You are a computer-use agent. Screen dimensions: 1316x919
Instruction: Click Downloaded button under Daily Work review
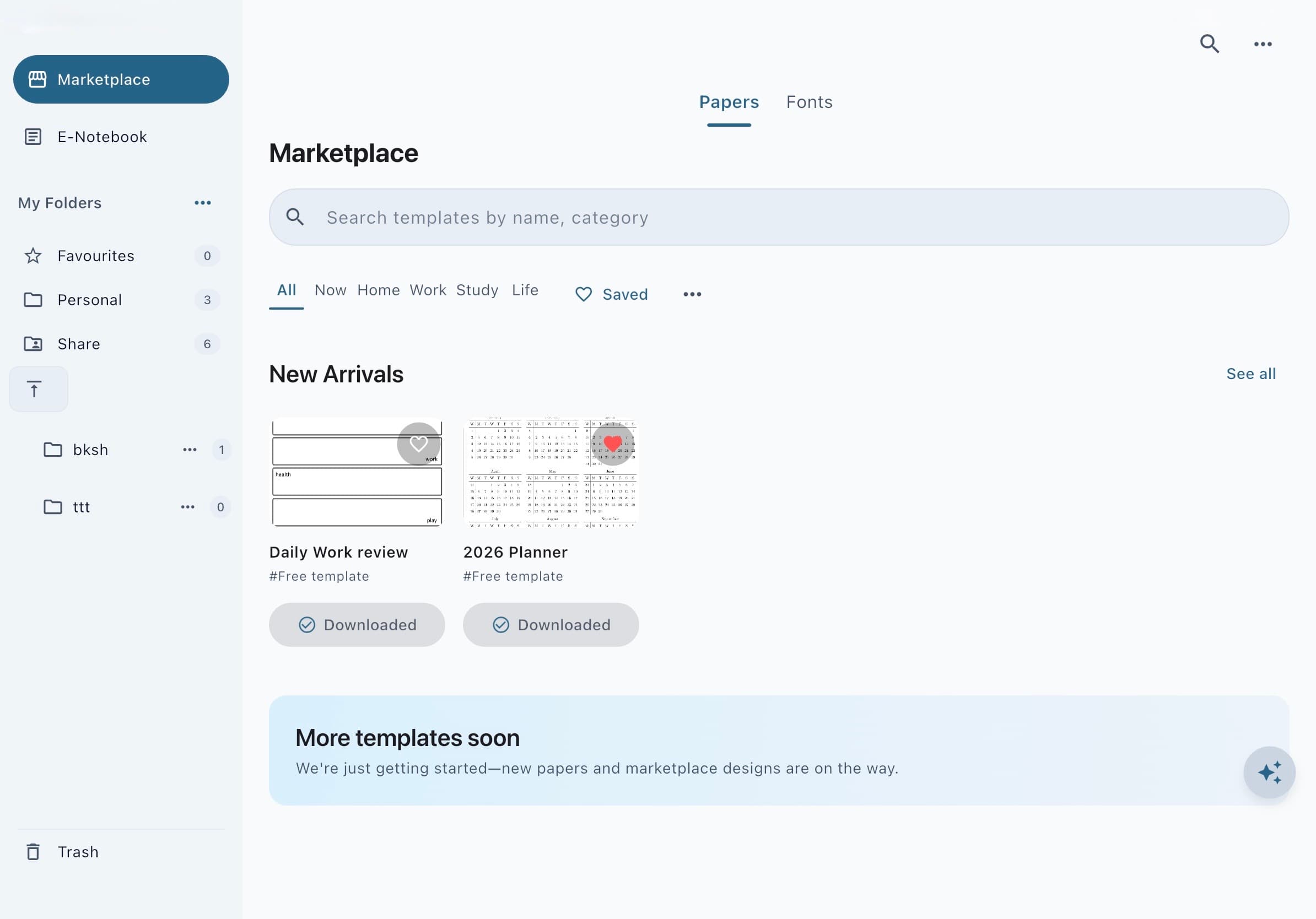point(357,624)
